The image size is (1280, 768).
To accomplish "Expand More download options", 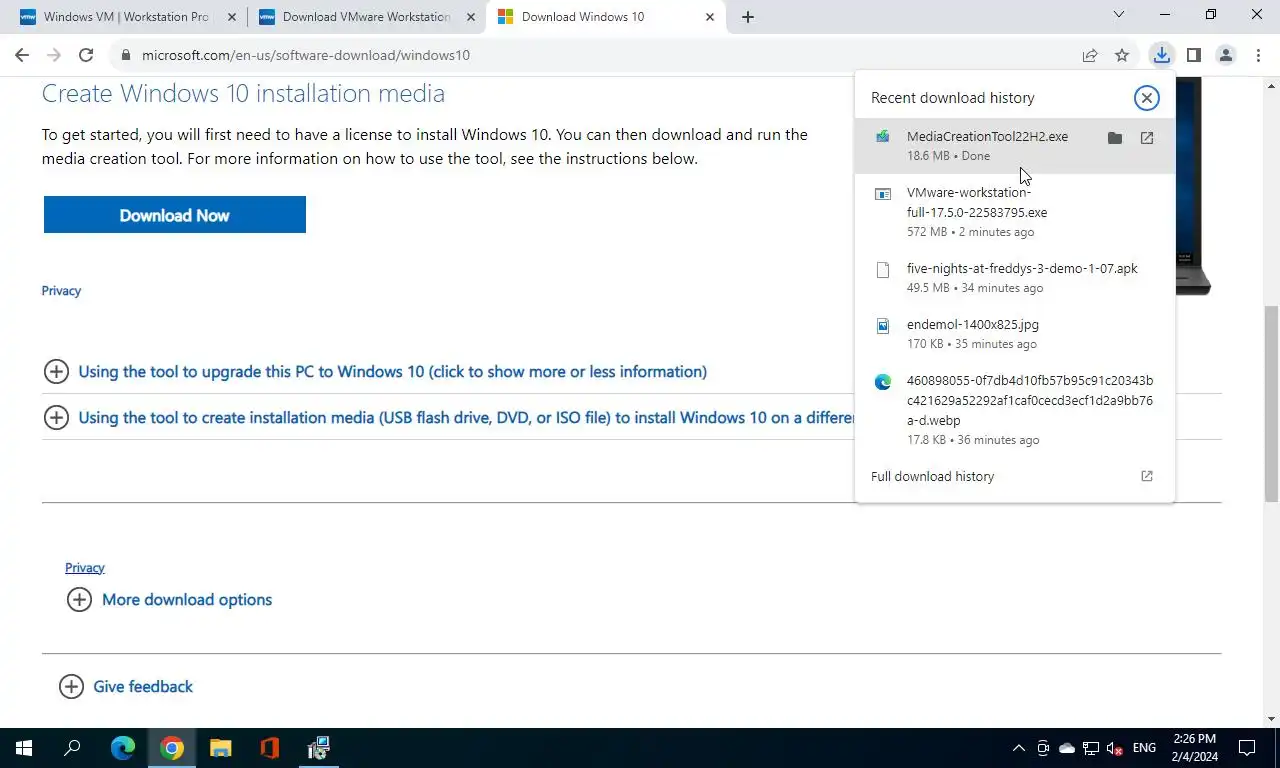I will (169, 600).
